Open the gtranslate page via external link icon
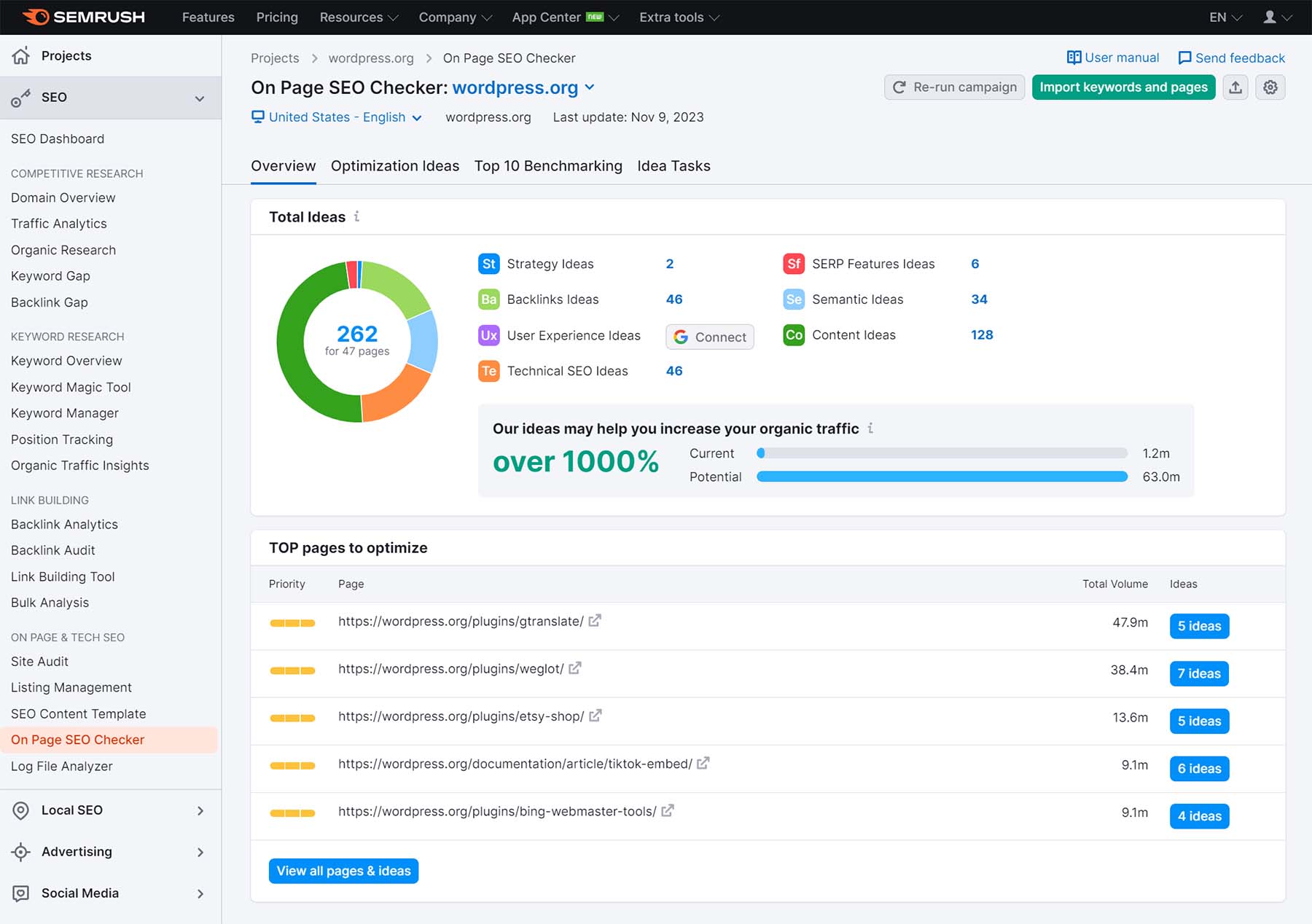This screenshot has width=1312, height=924. point(595,621)
